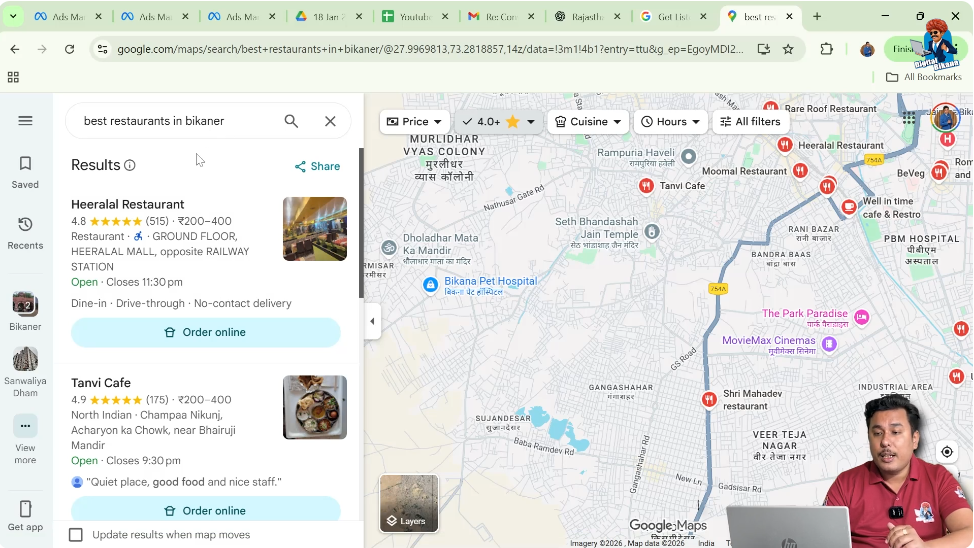Image resolution: width=974 pixels, height=548 pixels.
Task: Click the Rare Roof Restaurant map pin
Action: pyautogui.click(x=771, y=107)
